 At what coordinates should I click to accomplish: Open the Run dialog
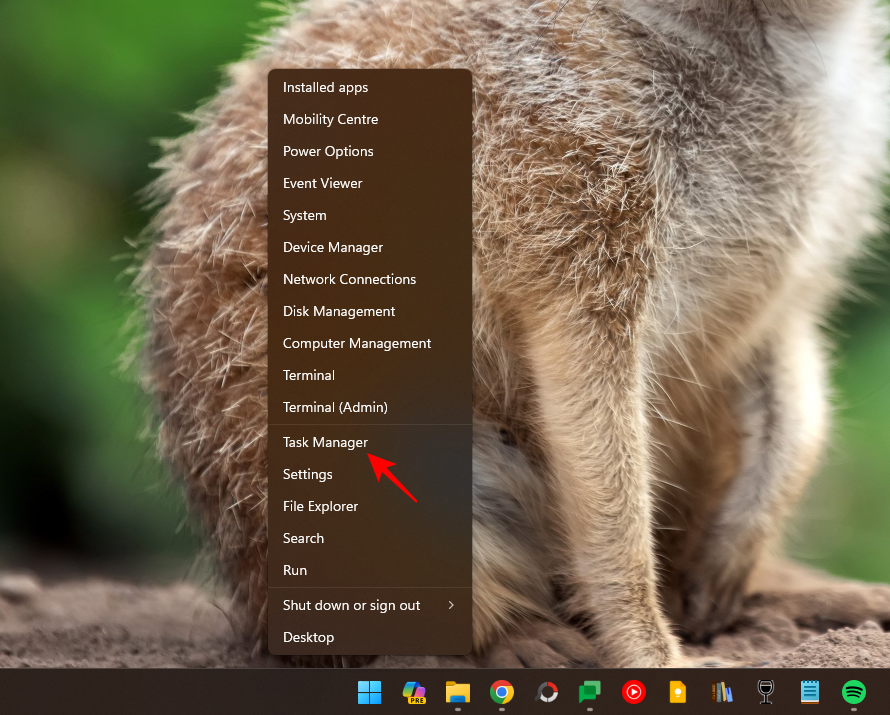[294, 570]
